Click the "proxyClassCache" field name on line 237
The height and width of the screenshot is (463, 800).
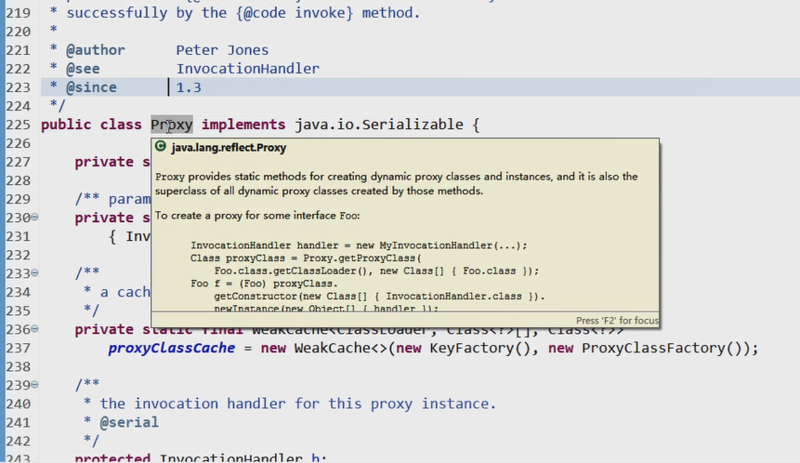(x=171, y=348)
